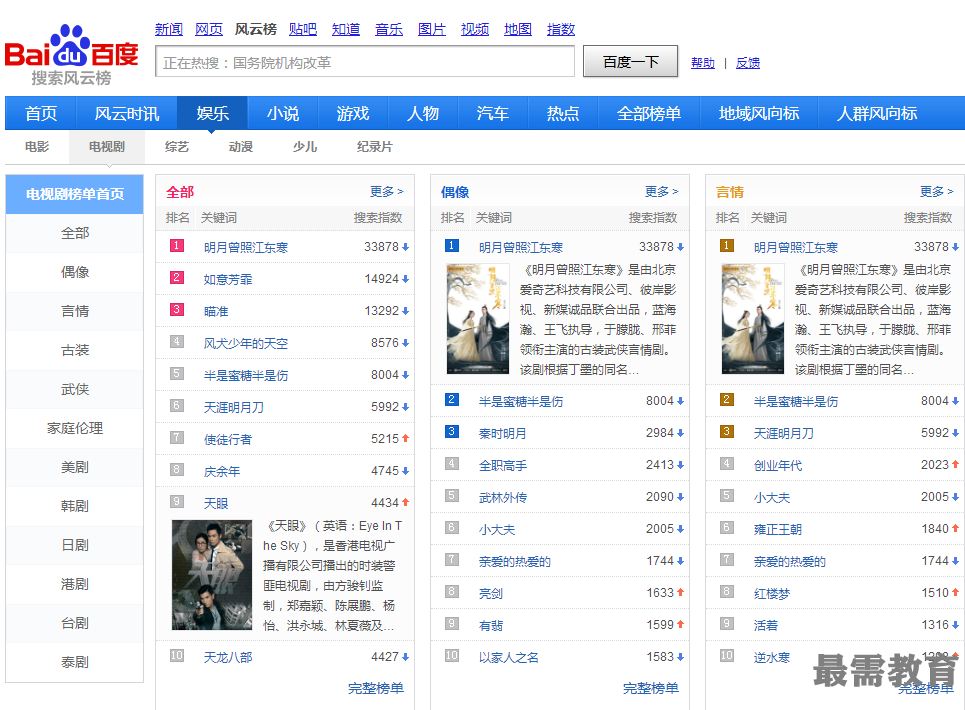The width and height of the screenshot is (965, 710).
Task: Select 武侠 in left sidebar
Action: (x=74, y=389)
